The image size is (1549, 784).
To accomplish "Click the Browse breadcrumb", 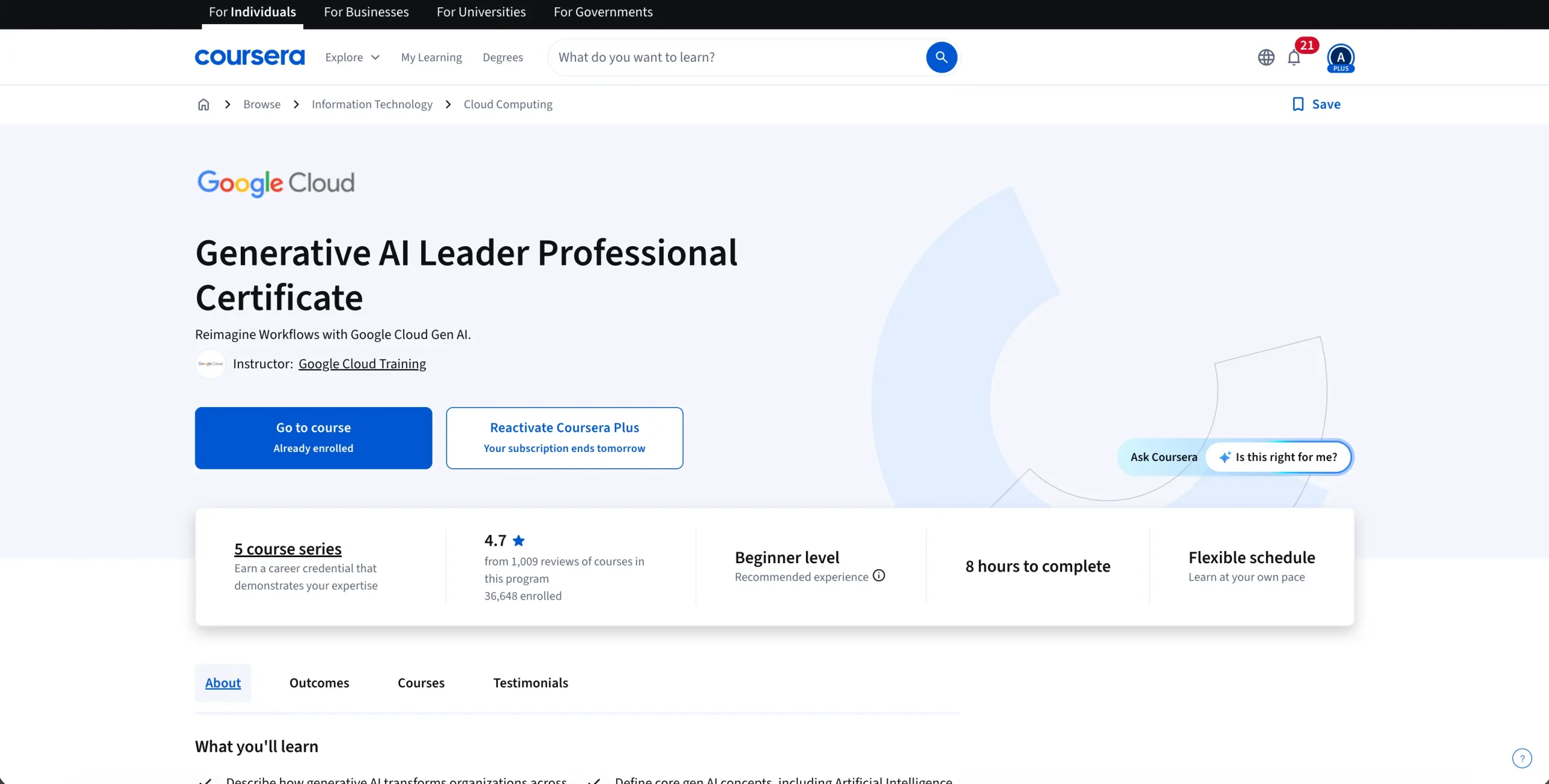I will 262,104.
